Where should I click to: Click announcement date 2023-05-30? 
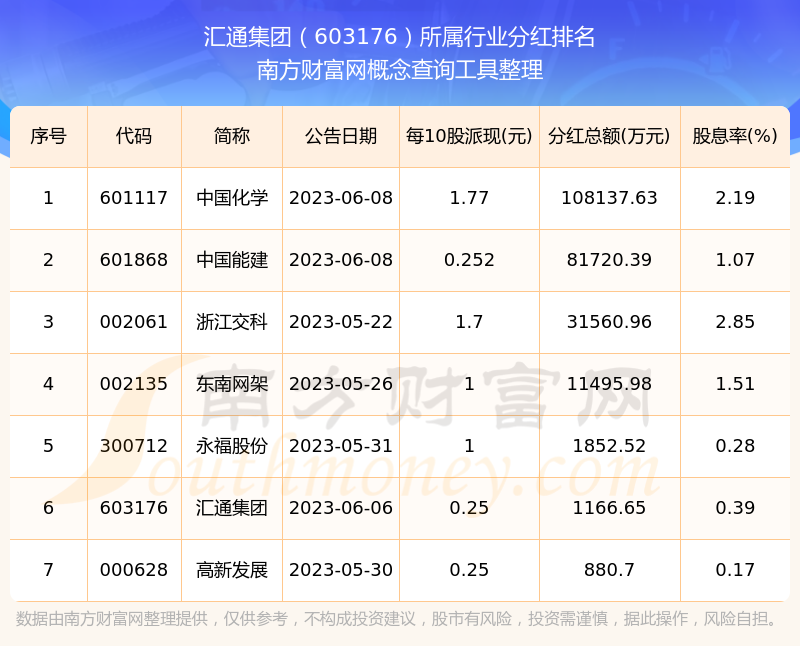coord(341,570)
